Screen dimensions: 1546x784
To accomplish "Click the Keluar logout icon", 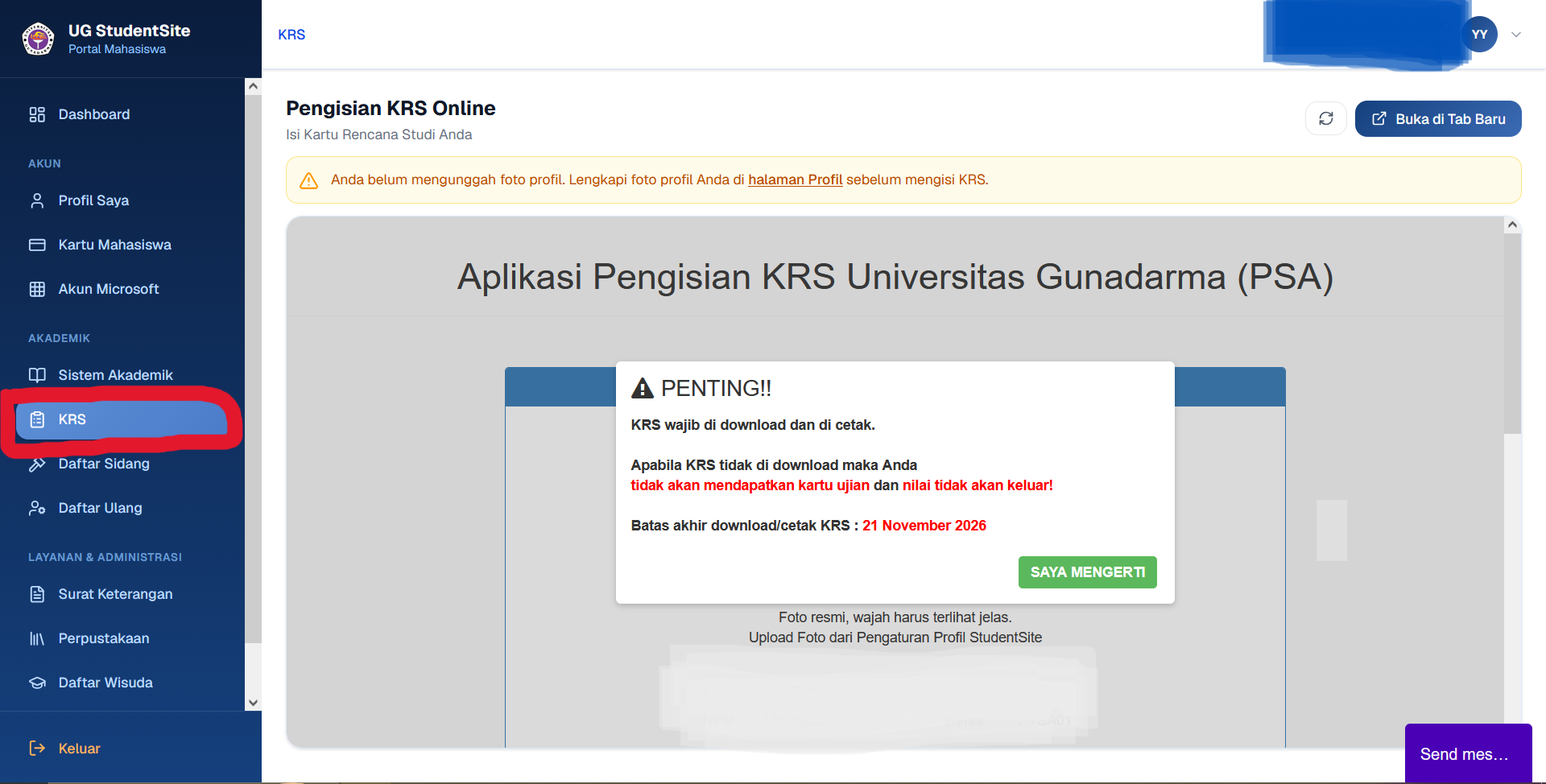I will tap(37, 749).
